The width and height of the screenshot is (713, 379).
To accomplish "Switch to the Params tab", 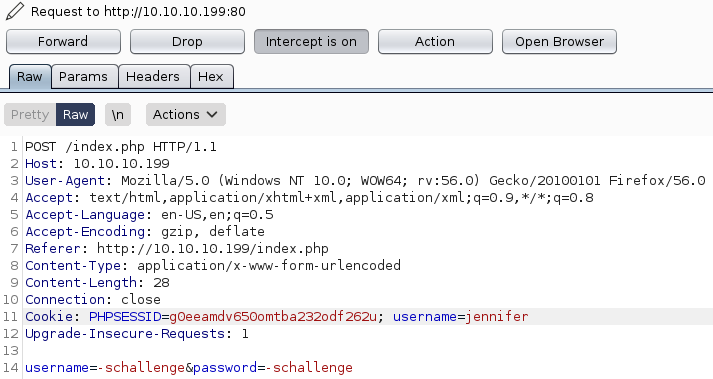I will tap(85, 76).
